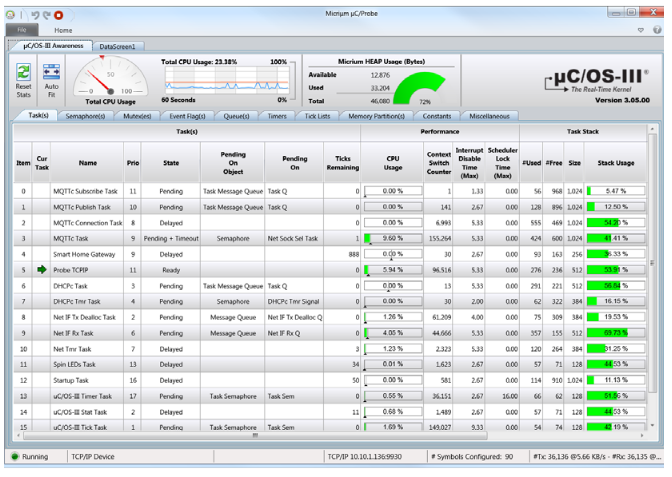Image resolution: width=672 pixels, height=477 pixels.
Task: Open the help question mark icon
Action: pyautogui.click(x=657, y=30)
